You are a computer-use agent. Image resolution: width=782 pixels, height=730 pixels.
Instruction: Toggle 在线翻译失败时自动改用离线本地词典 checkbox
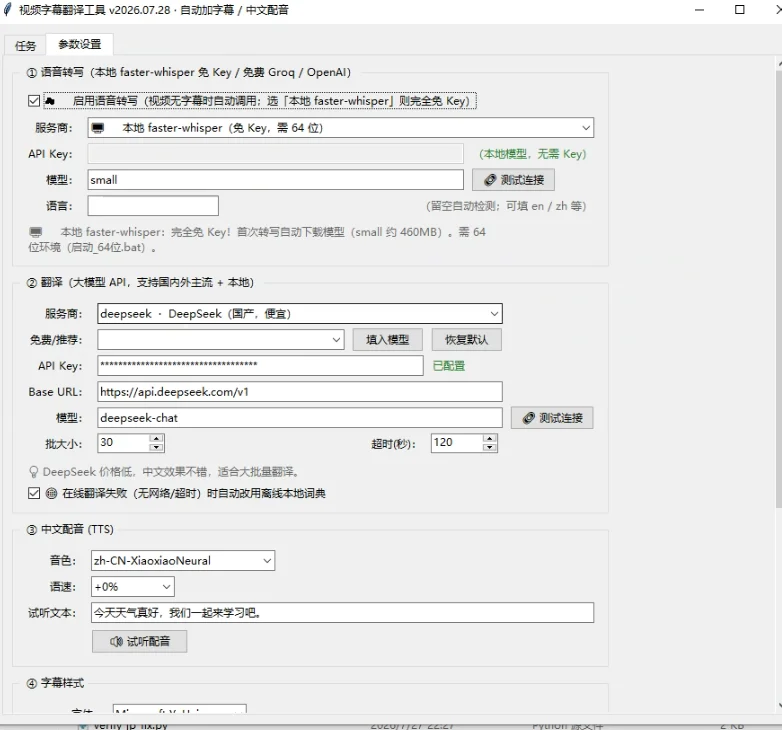pyautogui.click(x=34, y=493)
